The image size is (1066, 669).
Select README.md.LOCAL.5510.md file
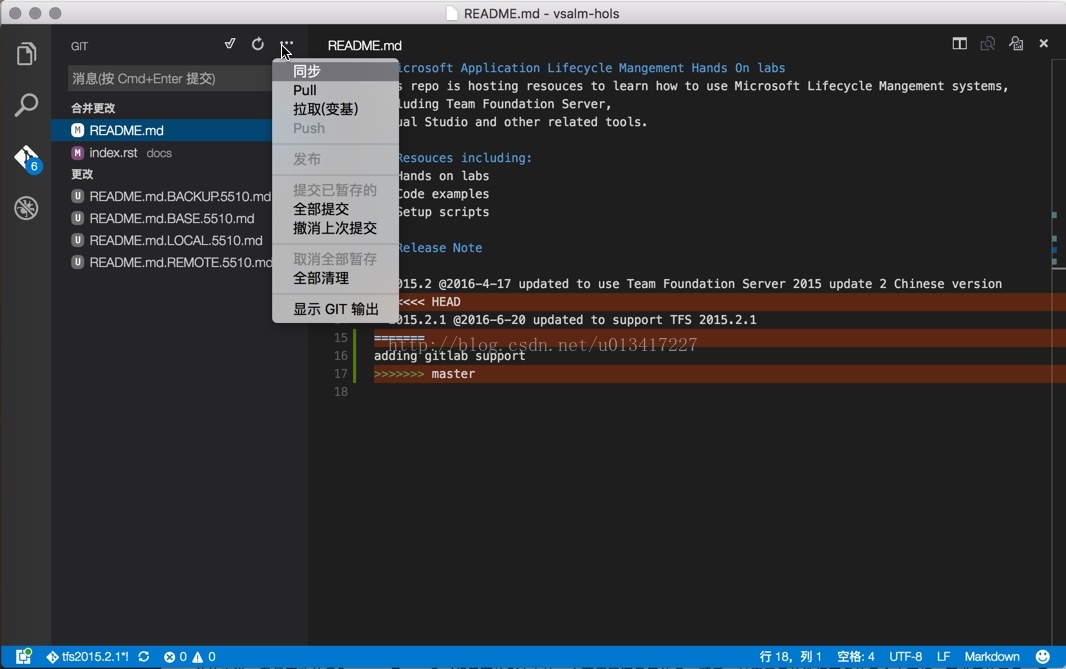[162, 240]
